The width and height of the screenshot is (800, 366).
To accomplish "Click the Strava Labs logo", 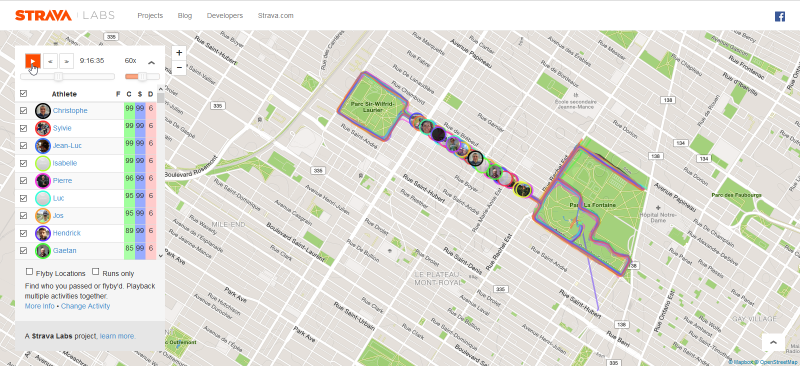I will 65,15.
